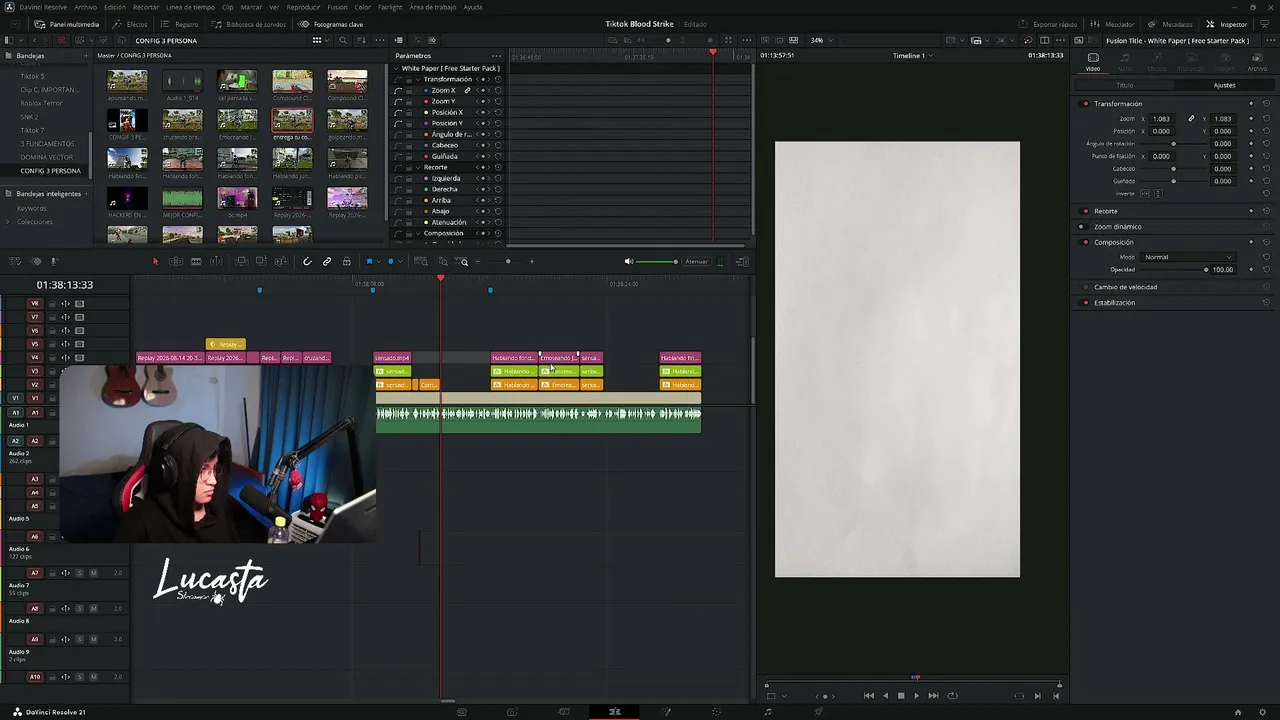
Task: Toggle the Transformación enable switch
Action: tap(1086, 104)
